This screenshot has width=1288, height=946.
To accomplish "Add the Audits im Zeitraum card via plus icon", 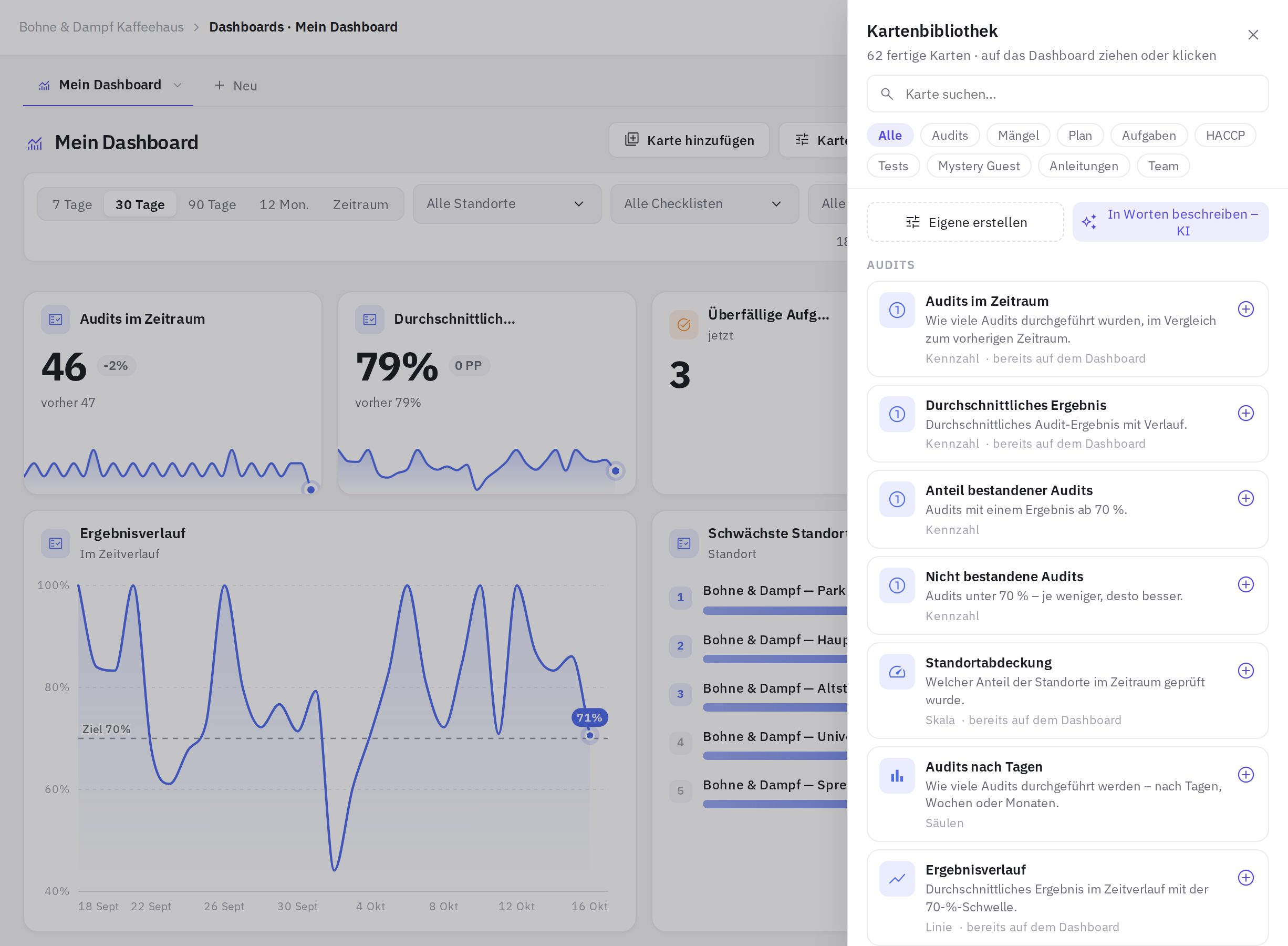I will 1245,309.
